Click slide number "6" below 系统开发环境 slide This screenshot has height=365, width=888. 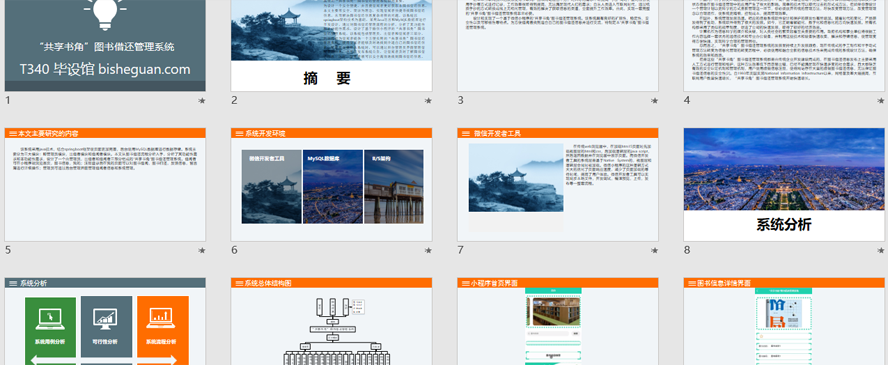pyautogui.click(x=234, y=250)
